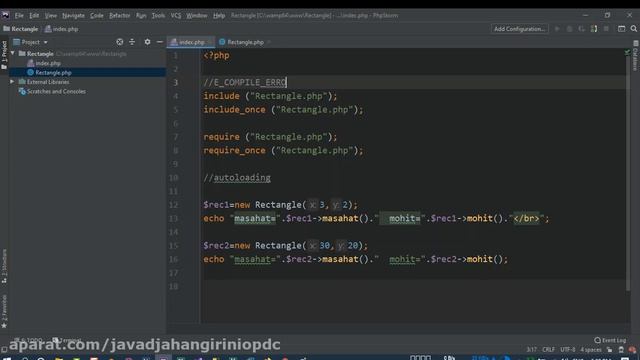Screen dimensions: 640x360
Task: Open Search Everywhere magnifier icon
Action: [x=633, y=29]
